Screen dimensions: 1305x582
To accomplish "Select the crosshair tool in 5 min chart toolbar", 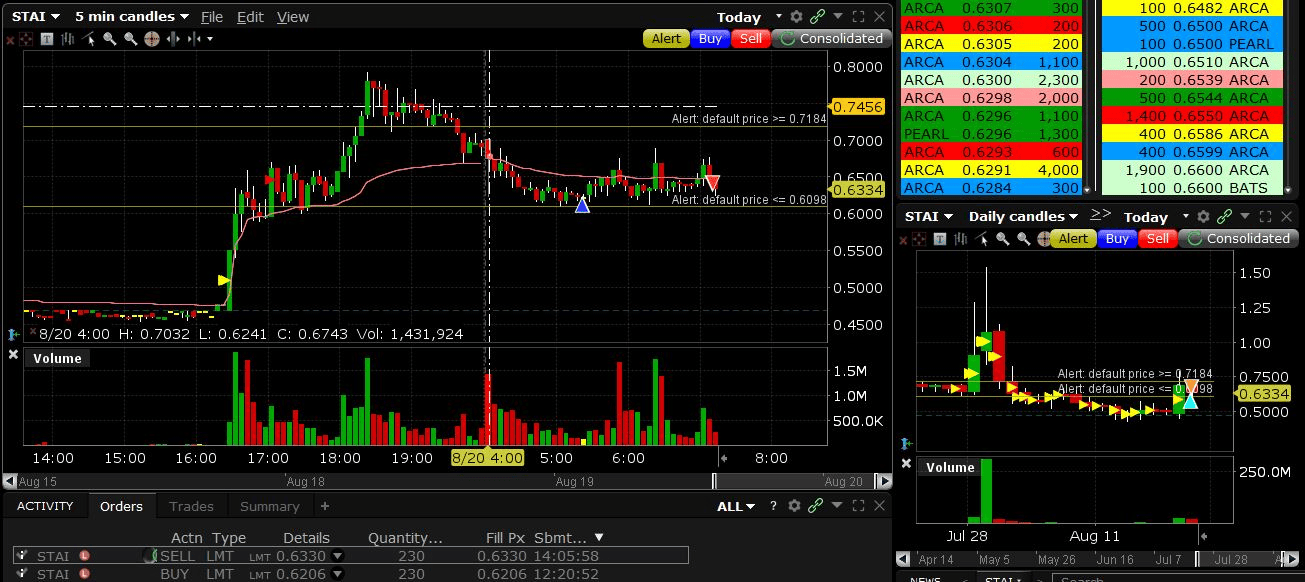I will point(152,39).
